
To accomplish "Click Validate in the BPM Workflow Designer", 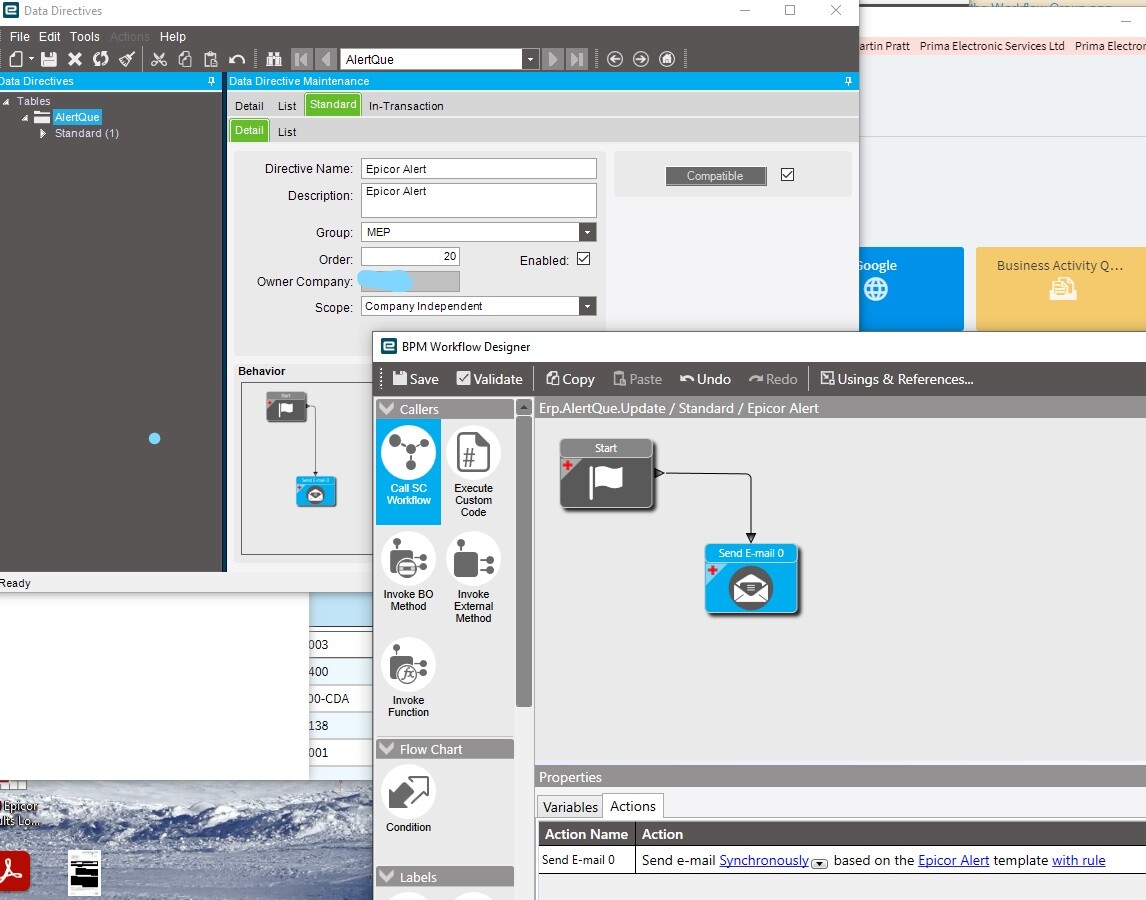I will (x=490, y=379).
